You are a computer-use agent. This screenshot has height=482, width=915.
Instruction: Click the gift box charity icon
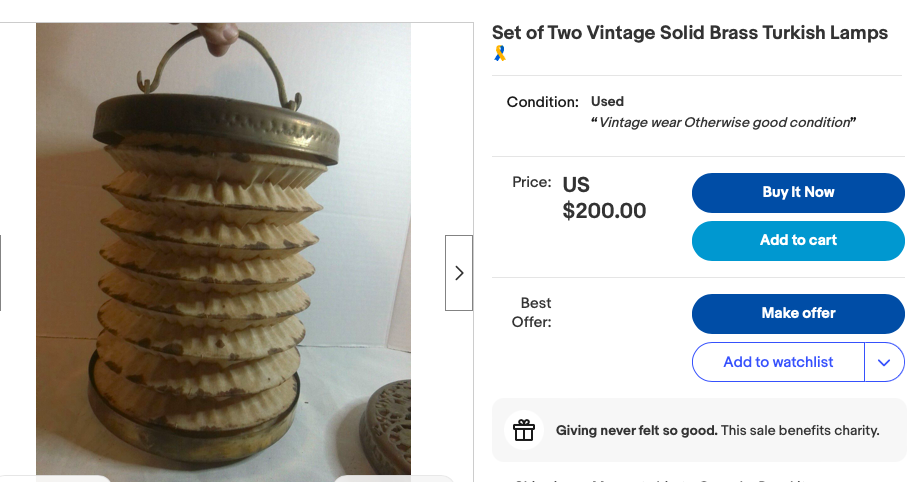[x=524, y=431]
